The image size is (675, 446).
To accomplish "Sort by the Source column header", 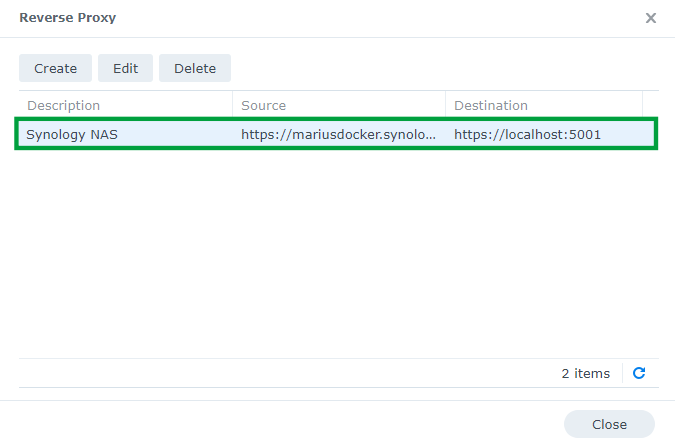I will coord(339,105).
